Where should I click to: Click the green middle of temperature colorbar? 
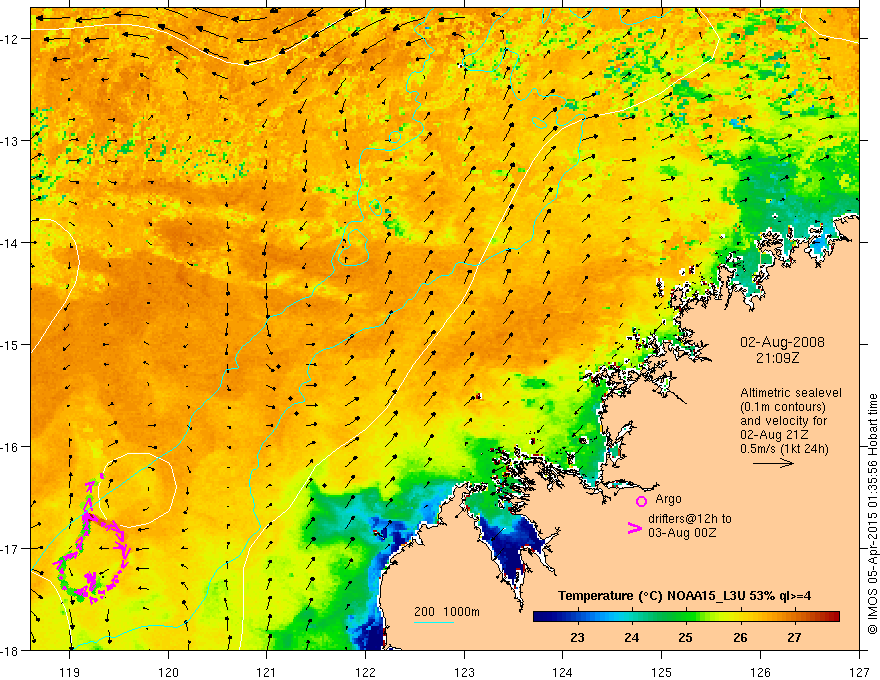click(x=686, y=617)
